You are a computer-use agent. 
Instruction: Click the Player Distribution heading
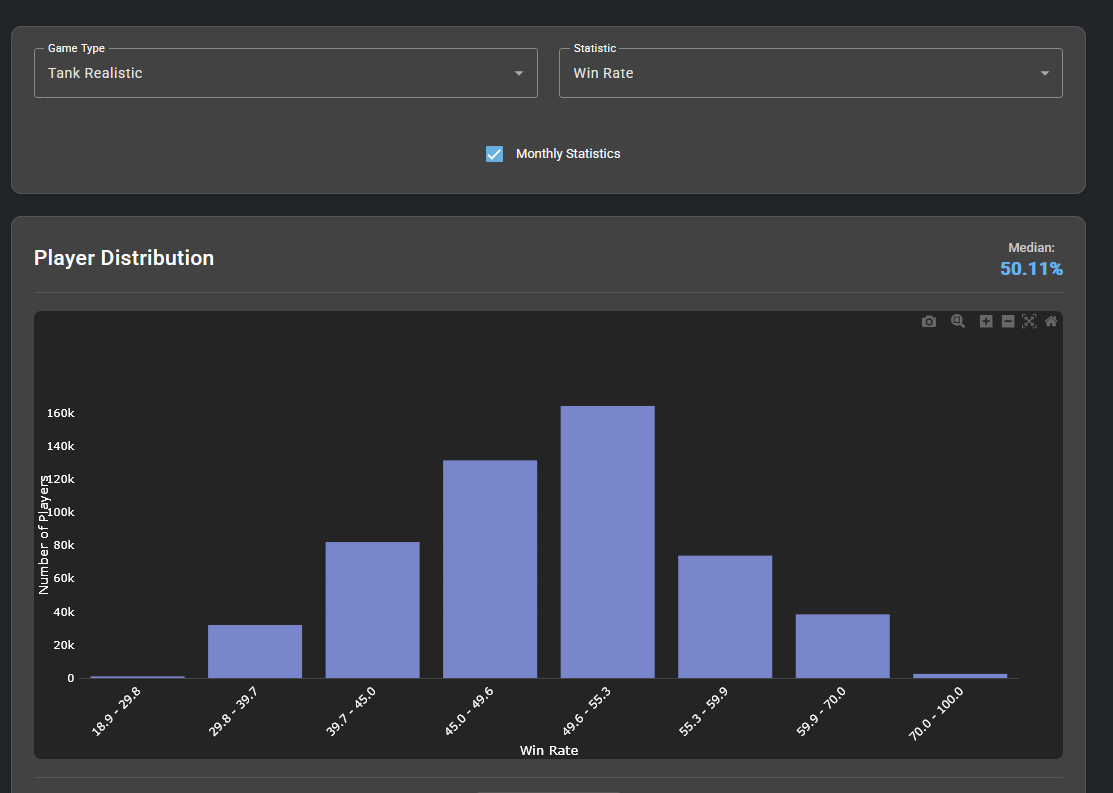[x=124, y=258]
